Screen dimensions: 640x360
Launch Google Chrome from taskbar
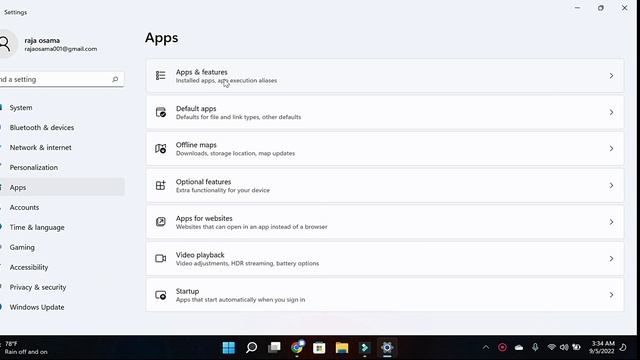pos(297,347)
